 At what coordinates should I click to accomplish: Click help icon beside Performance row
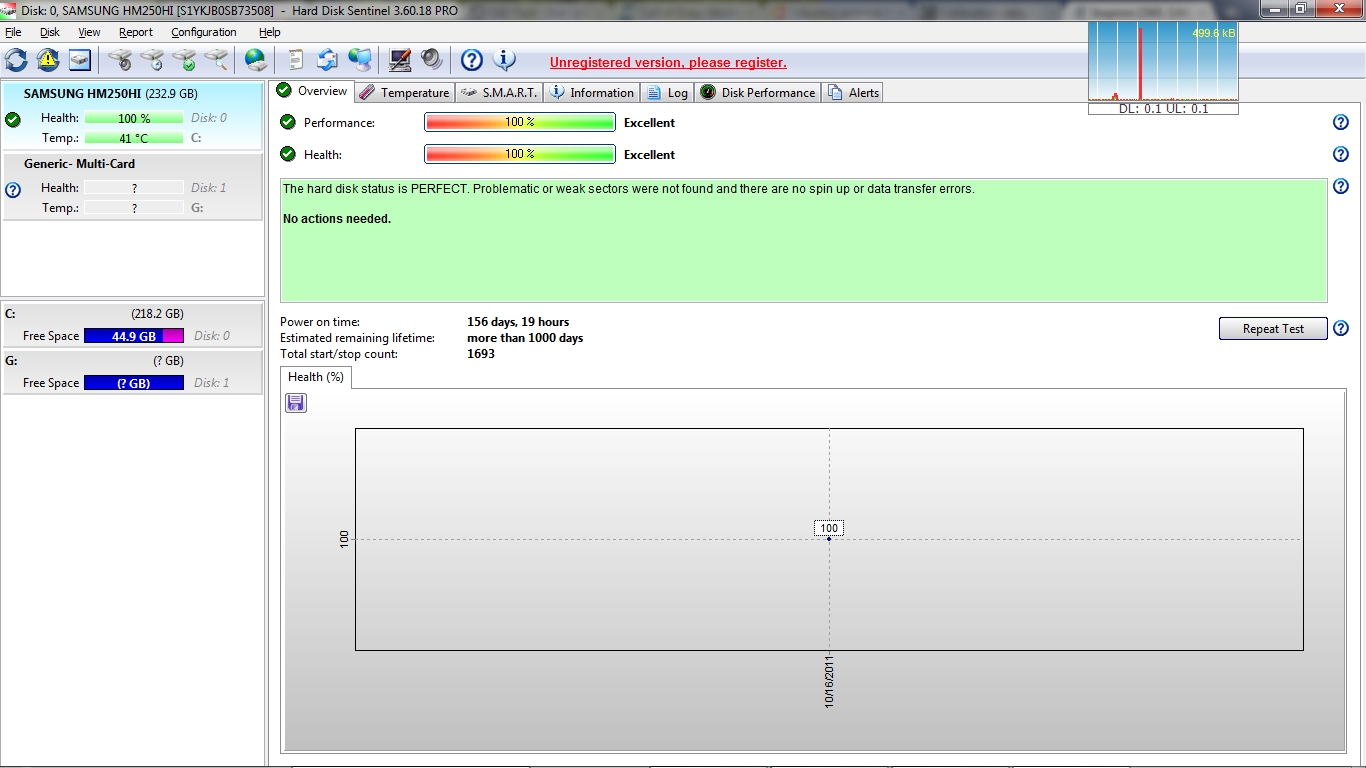(x=1341, y=122)
